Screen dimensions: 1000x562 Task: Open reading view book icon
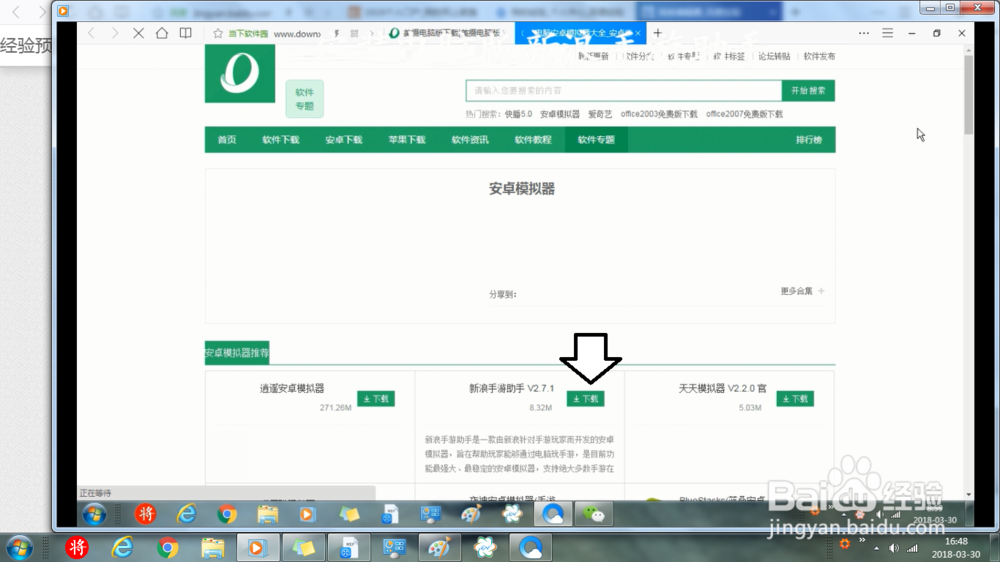click(x=186, y=33)
